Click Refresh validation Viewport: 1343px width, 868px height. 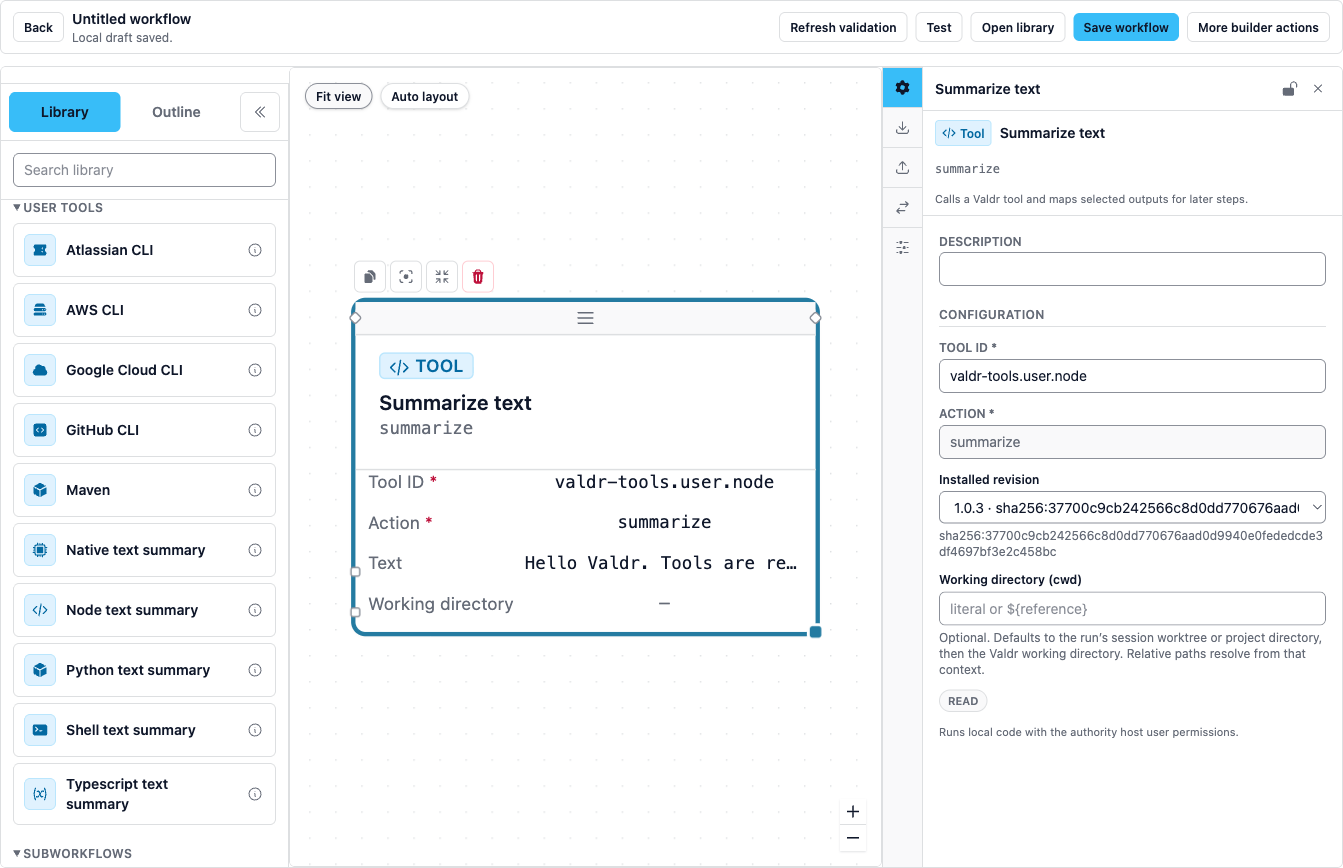click(x=843, y=27)
